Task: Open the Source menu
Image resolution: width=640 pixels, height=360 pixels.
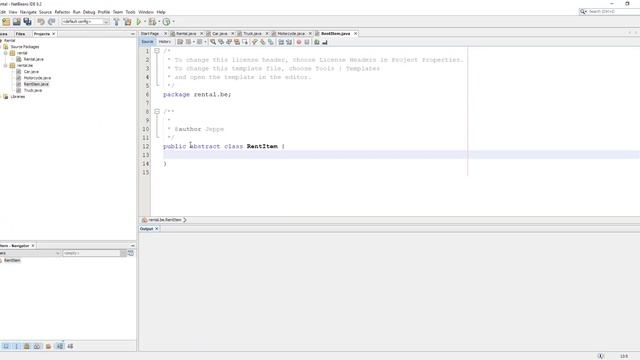Action: [45, 12]
